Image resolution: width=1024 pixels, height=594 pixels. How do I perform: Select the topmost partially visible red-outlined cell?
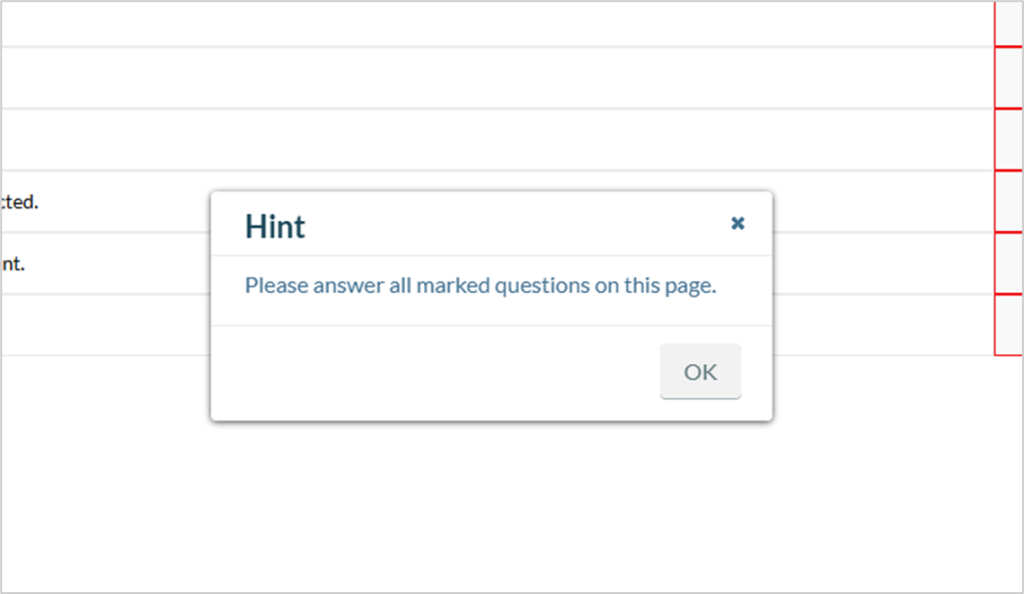(1009, 23)
